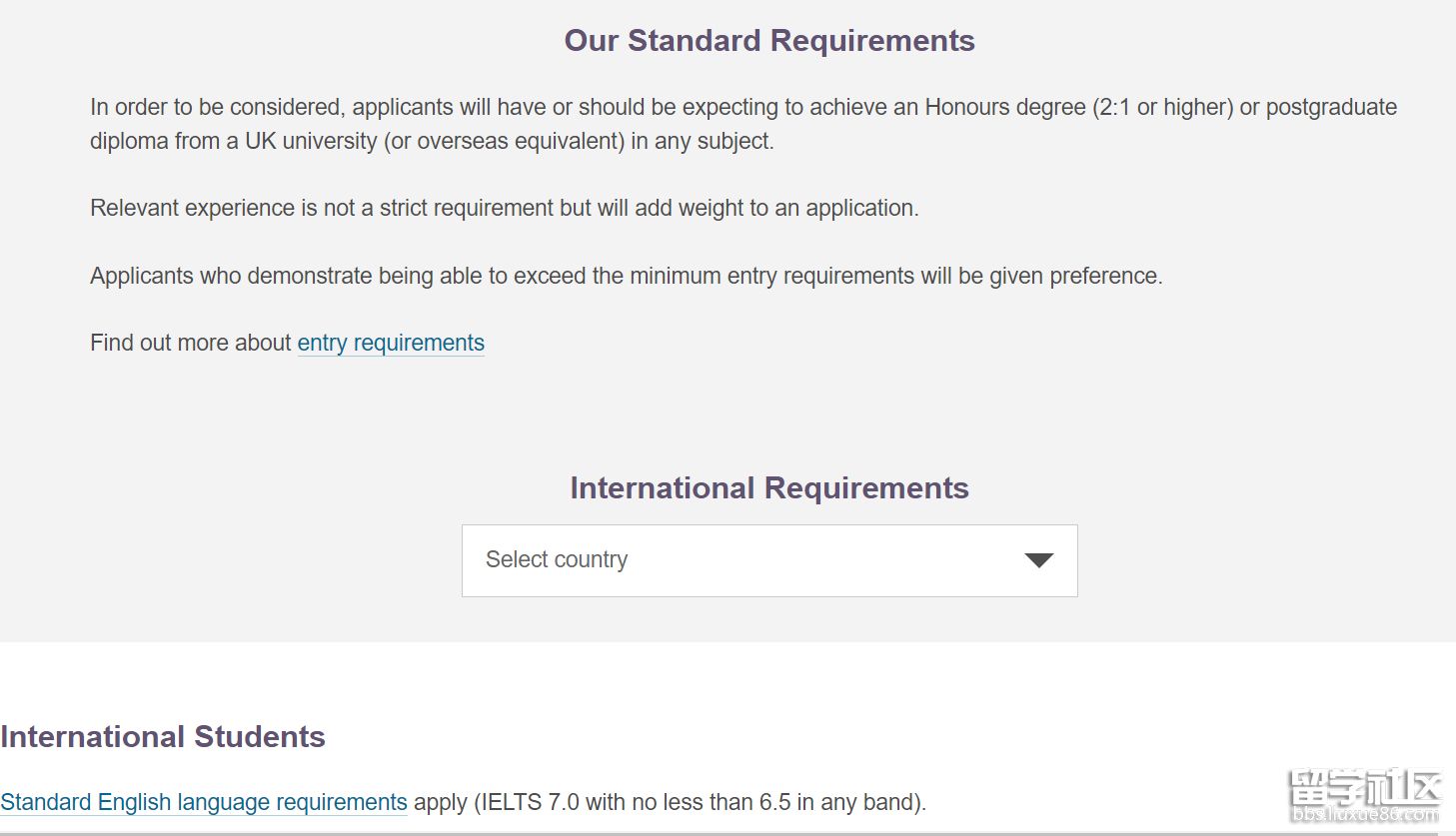This screenshot has width=1456, height=836.
Task: Open Standard English language requirements link
Action: click(204, 802)
